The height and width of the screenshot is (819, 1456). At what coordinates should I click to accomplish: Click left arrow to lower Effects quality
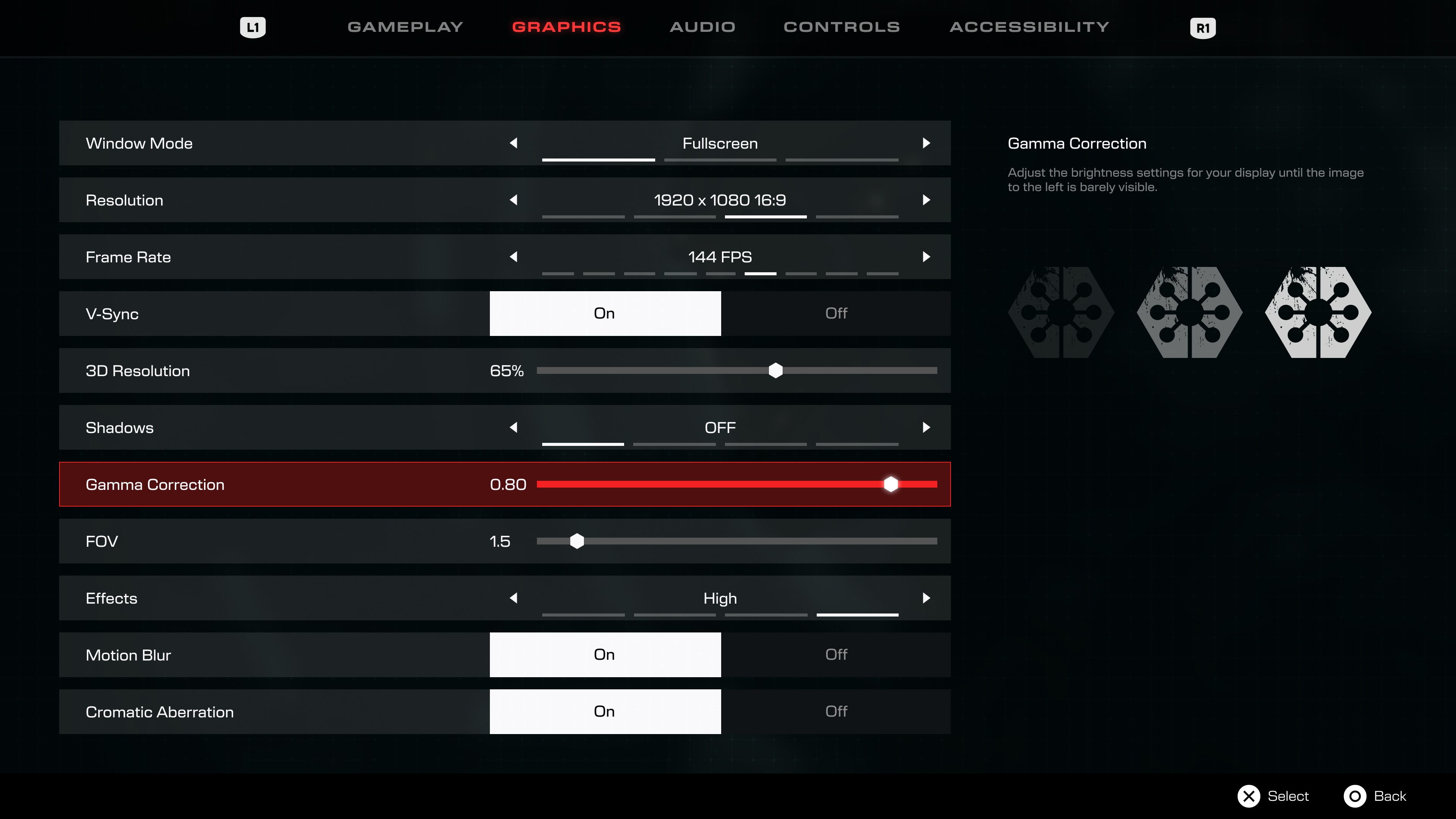tap(513, 598)
